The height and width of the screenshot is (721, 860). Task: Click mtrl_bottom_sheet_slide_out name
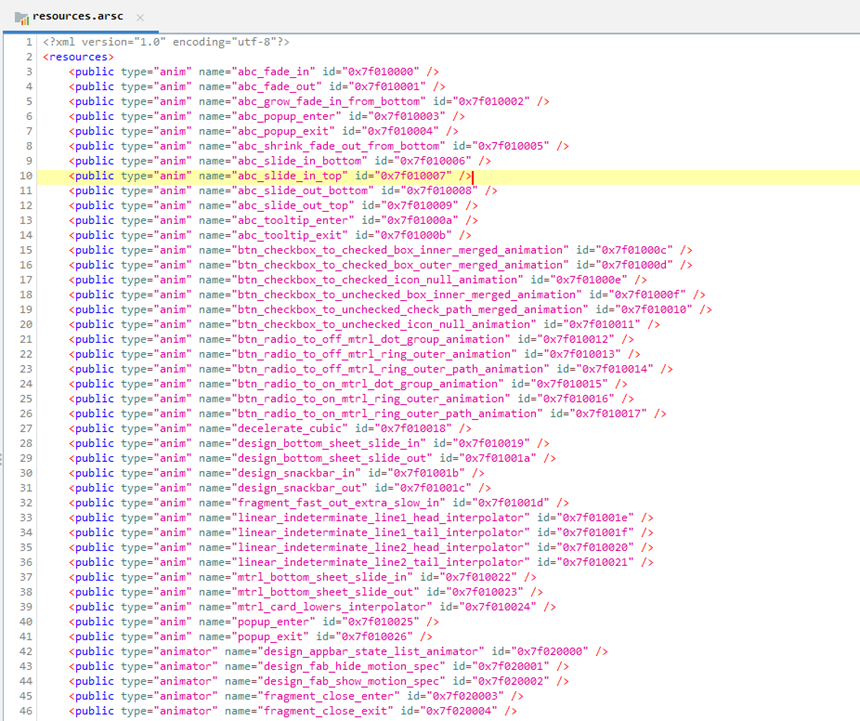[x=325, y=591]
